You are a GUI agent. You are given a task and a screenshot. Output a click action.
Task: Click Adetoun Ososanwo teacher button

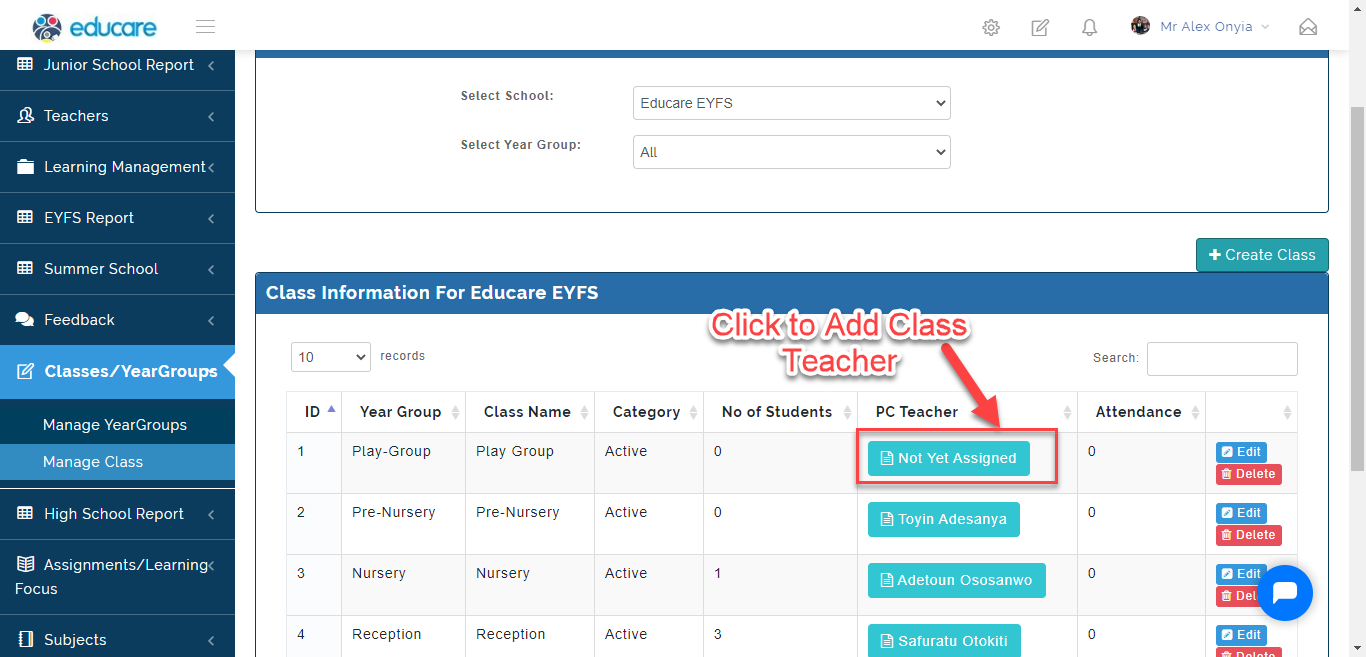[x=956, y=580]
